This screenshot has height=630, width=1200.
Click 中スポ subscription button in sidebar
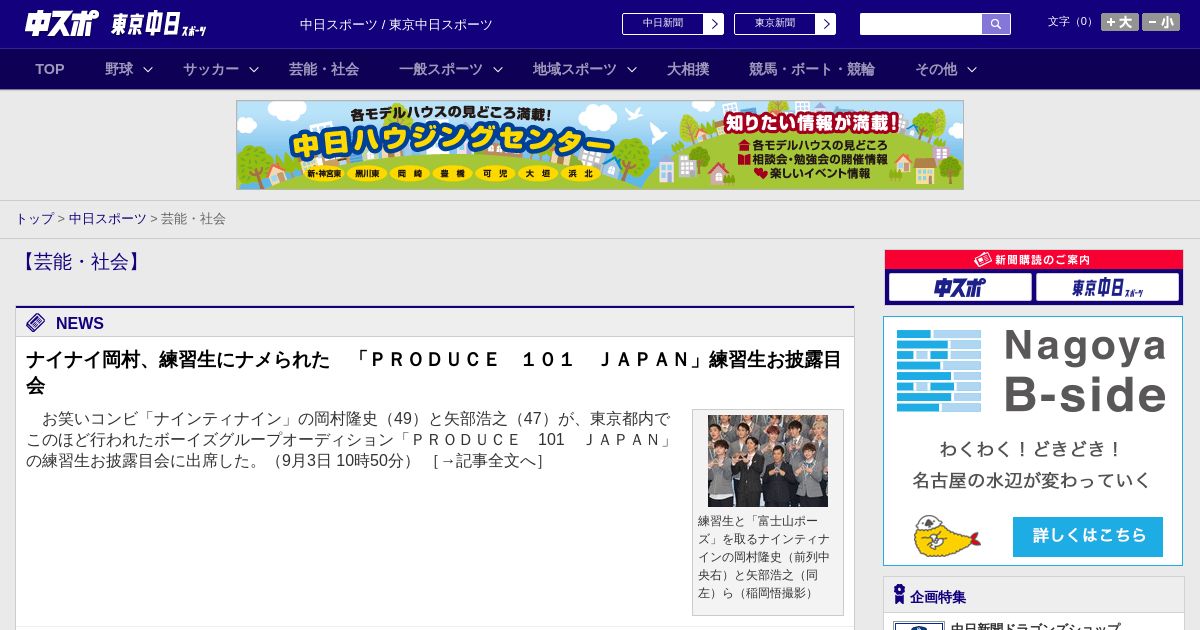click(960, 288)
